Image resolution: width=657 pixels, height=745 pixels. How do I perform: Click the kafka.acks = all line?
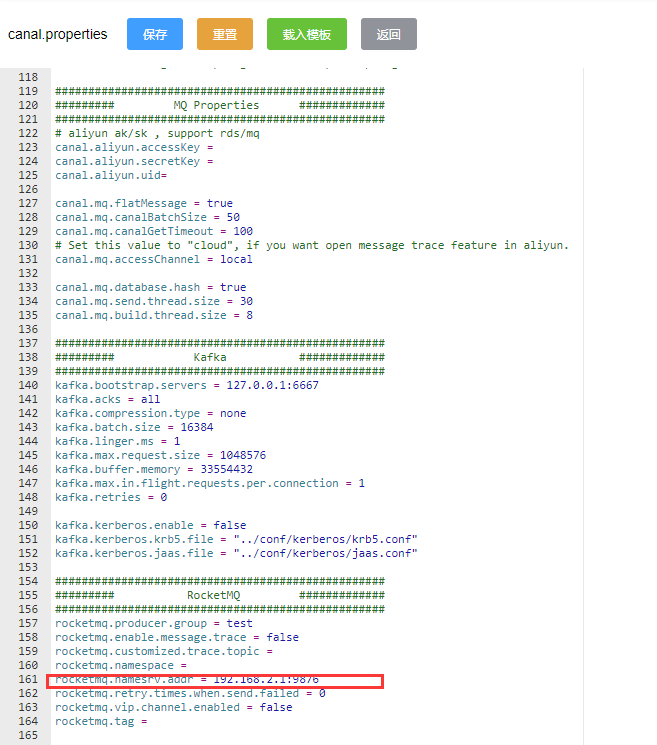(107, 400)
